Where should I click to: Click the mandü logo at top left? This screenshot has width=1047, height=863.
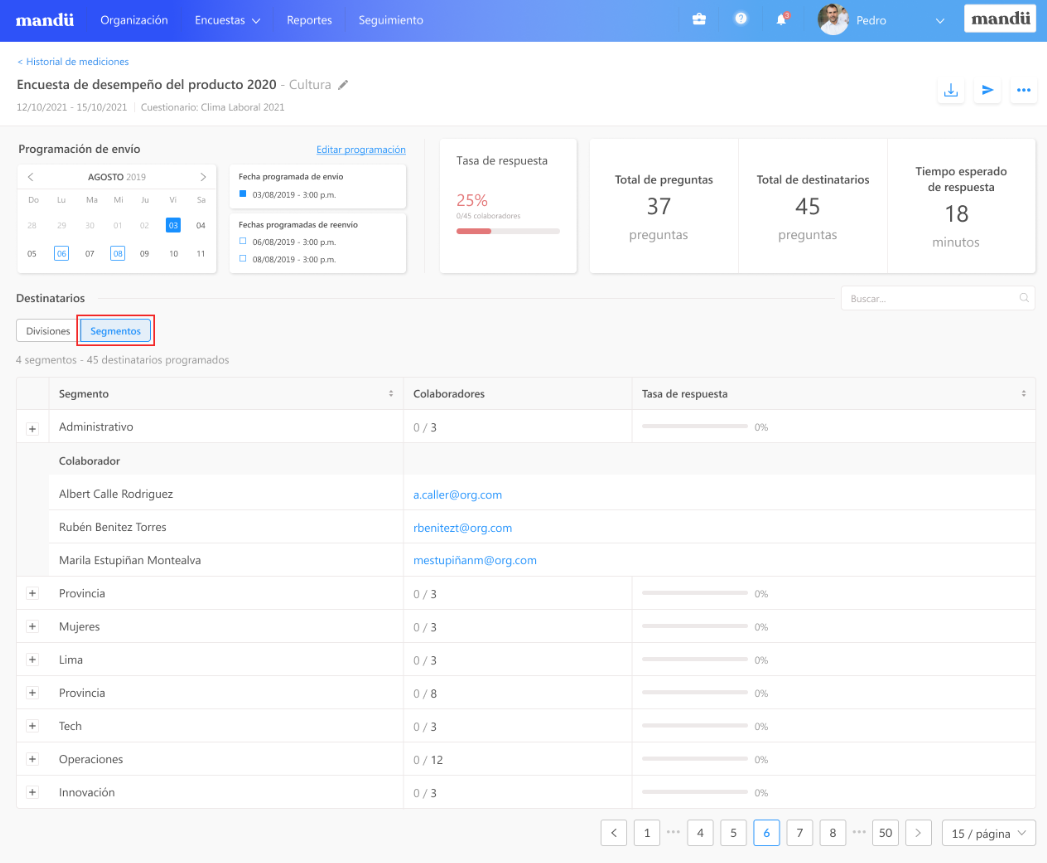pos(45,20)
